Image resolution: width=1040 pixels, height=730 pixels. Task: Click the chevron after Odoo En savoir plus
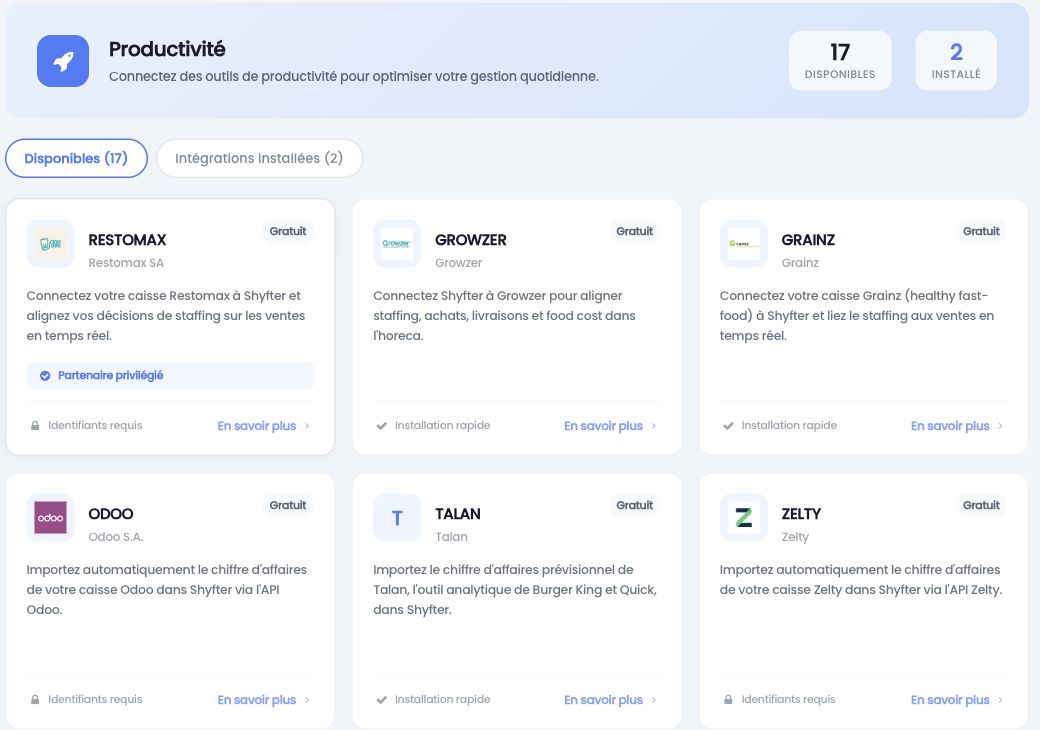tap(307, 700)
